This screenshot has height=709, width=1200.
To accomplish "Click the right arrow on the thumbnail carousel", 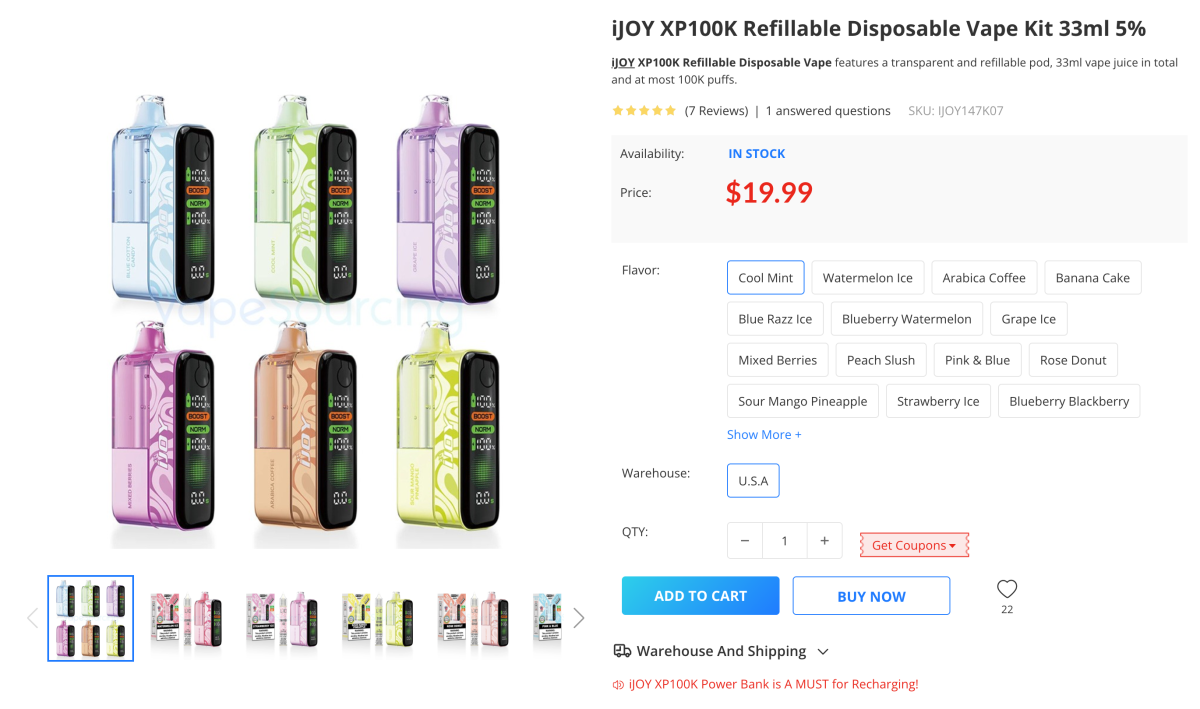I will pos(578,617).
